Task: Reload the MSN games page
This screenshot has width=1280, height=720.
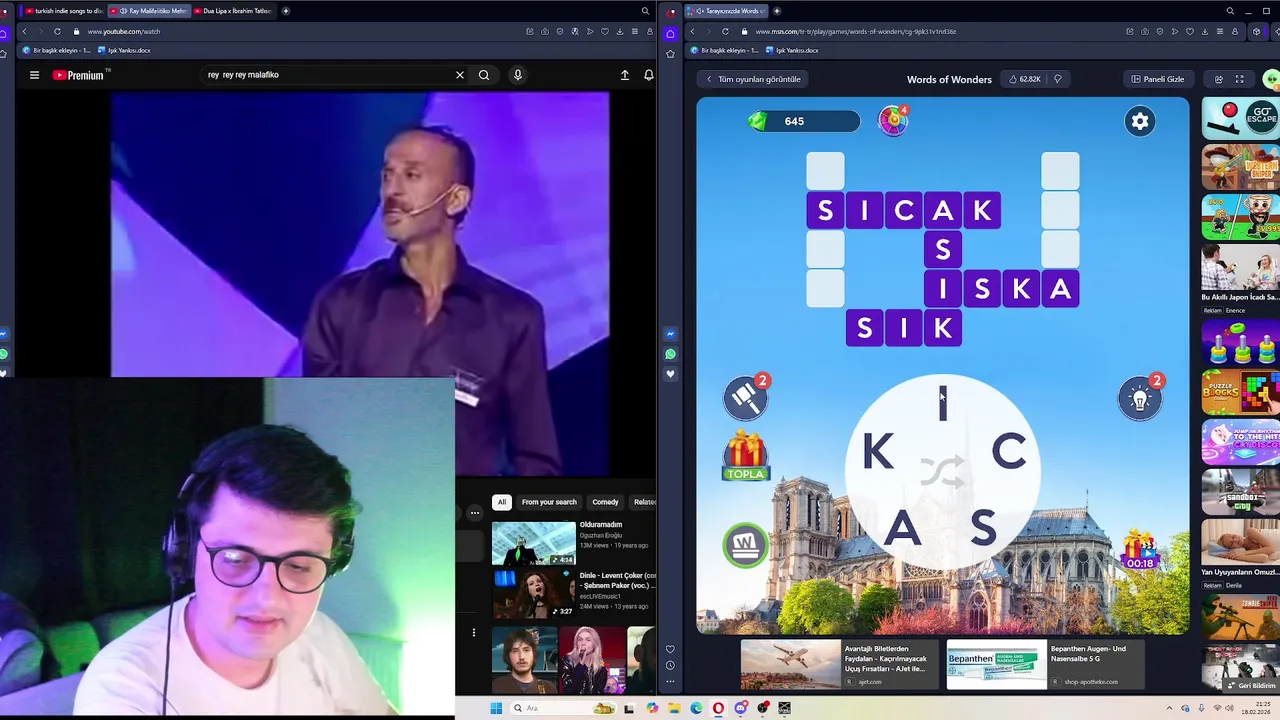Action: tap(725, 31)
